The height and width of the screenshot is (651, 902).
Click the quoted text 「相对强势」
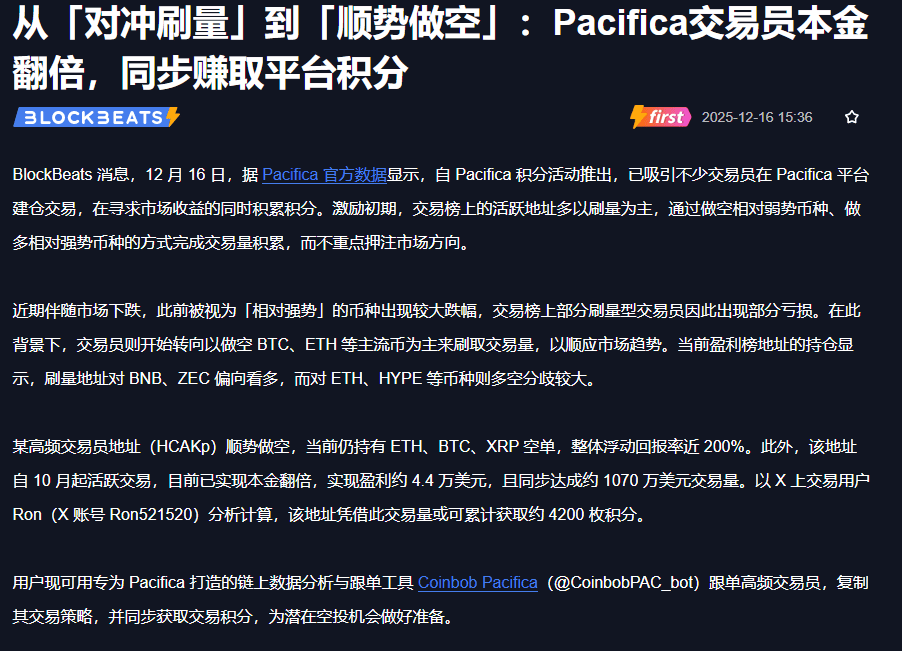tap(284, 311)
